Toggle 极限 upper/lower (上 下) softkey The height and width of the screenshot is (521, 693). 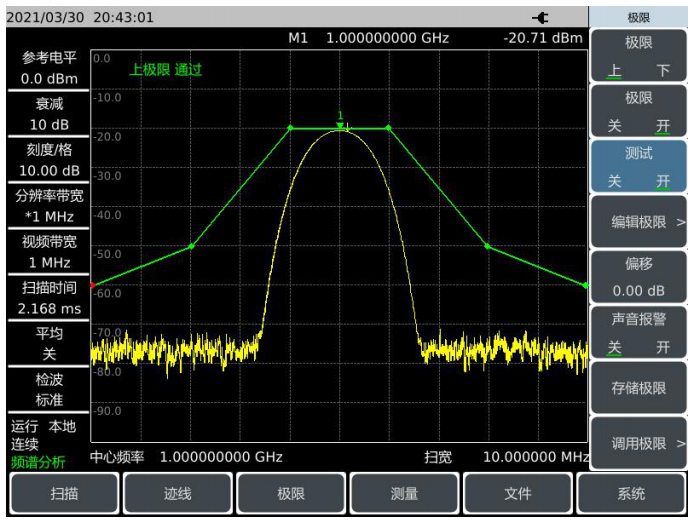pos(638,56)
